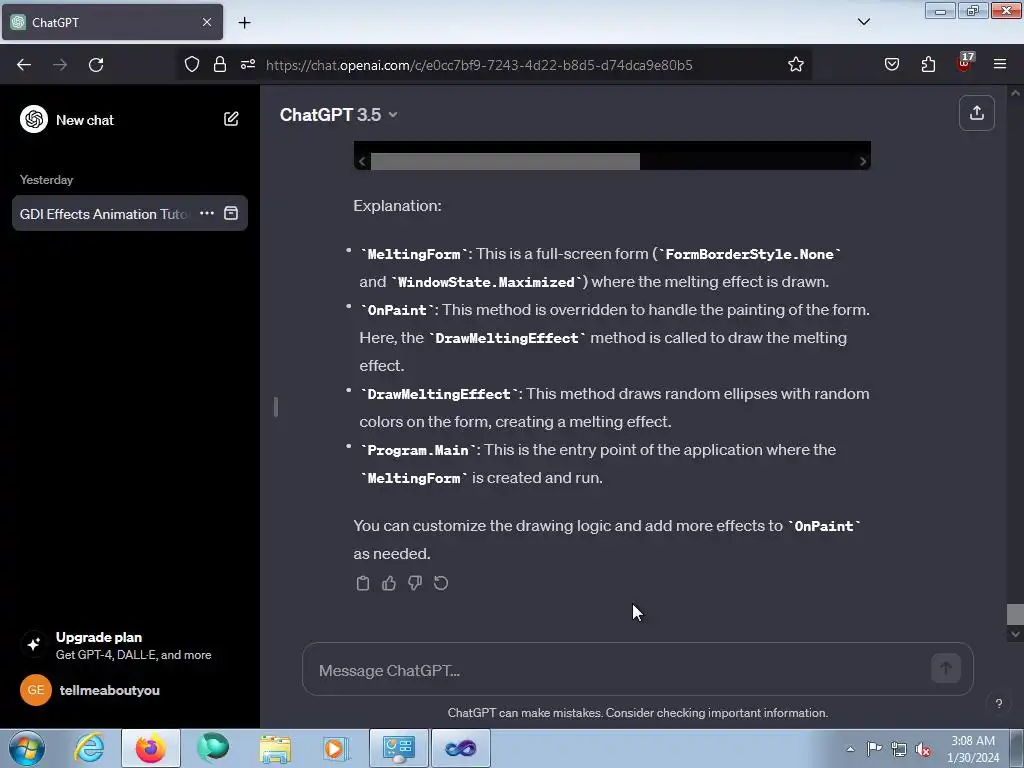Switch to Firefox in the taskbar
The height and width of the screenshot is (768, 1024).
click(x=151, y=748)
